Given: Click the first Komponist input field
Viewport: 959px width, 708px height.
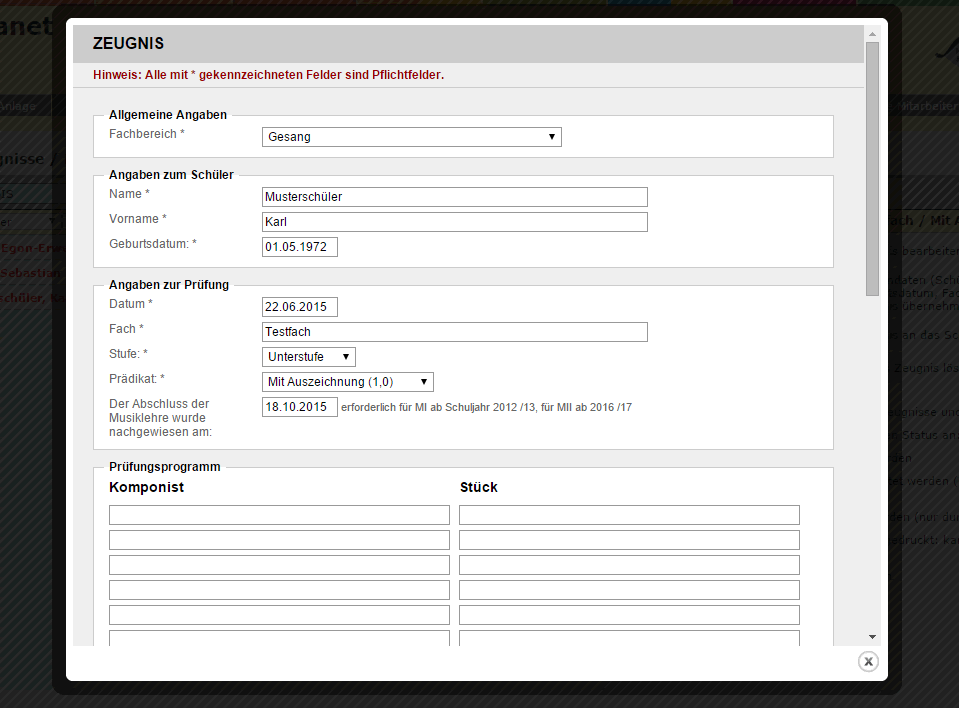Looking at the screenshot, I should tap(280, 515).
